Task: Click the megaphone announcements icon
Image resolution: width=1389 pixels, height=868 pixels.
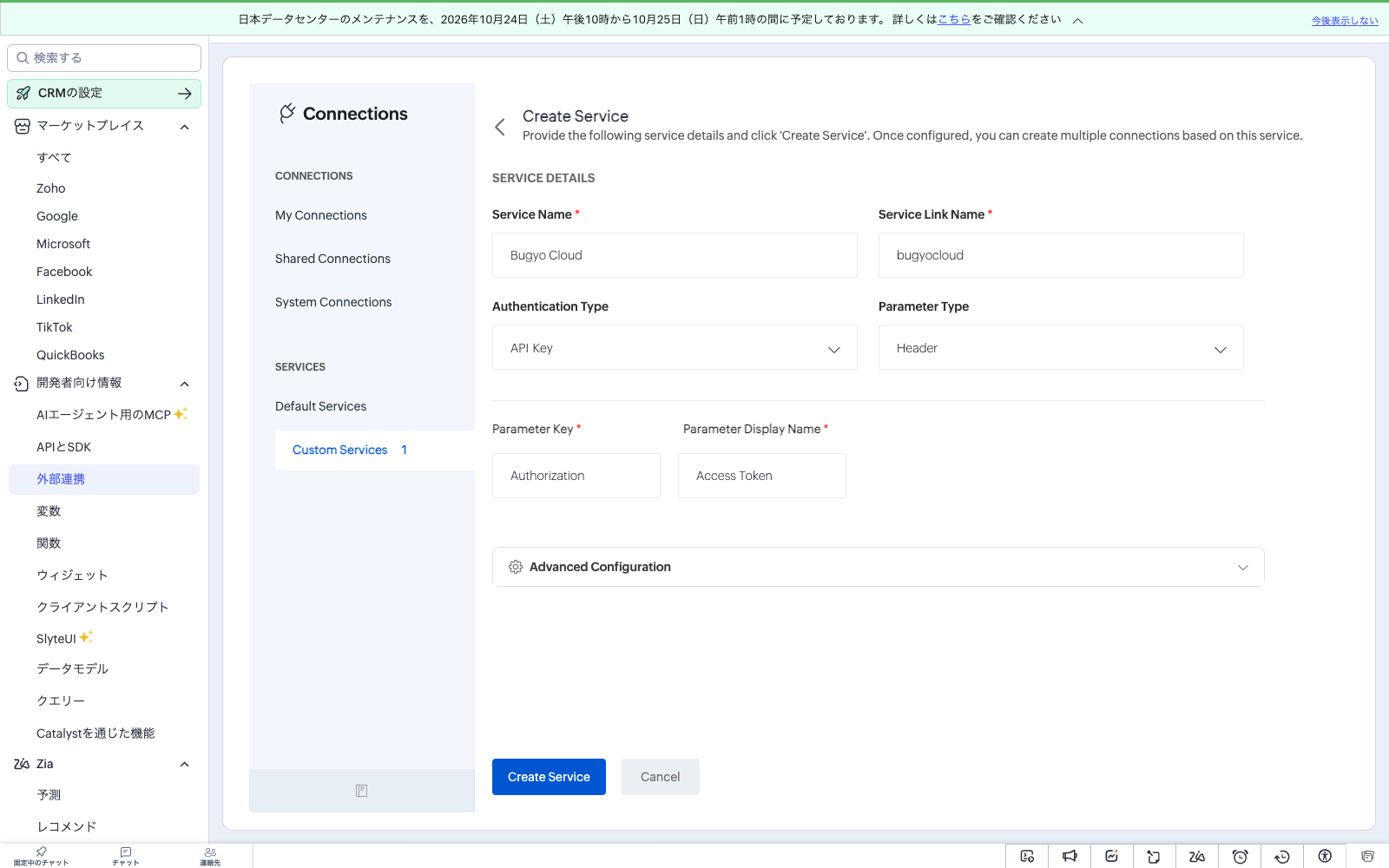Action: coord(1070,856)
